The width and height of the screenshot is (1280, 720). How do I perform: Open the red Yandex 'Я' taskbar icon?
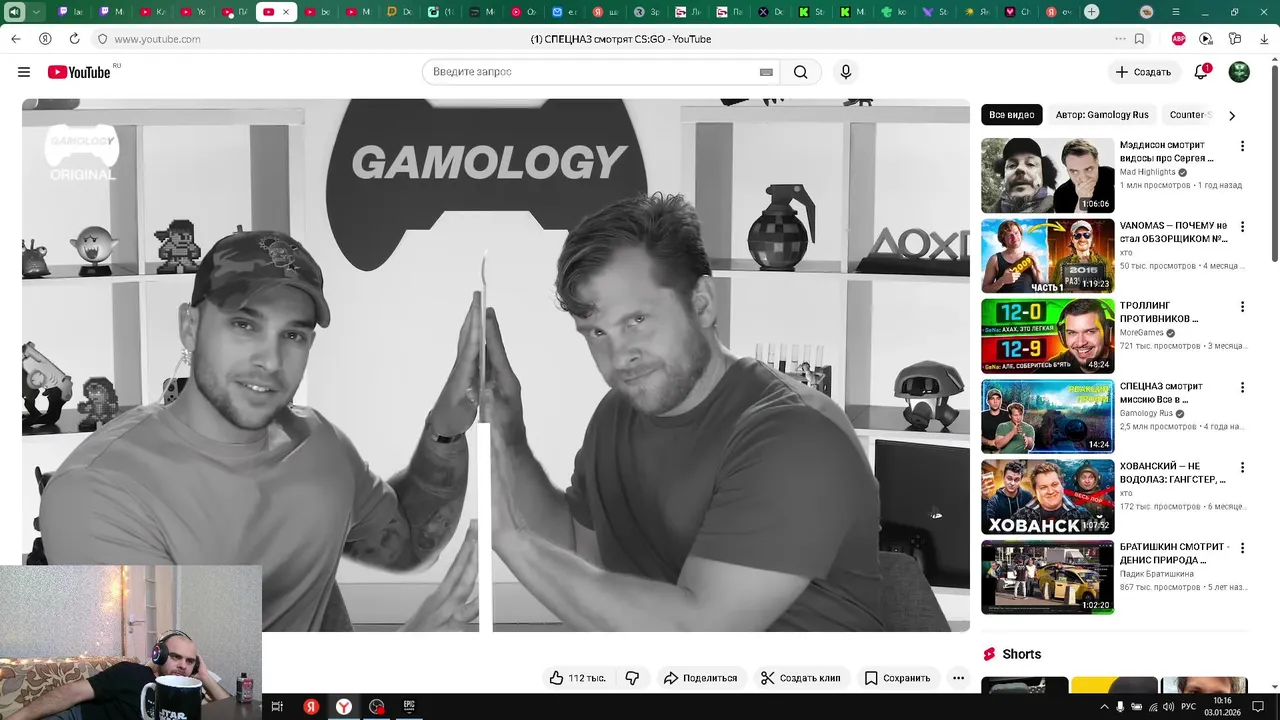pyautogui.click(x=311, y=706)
